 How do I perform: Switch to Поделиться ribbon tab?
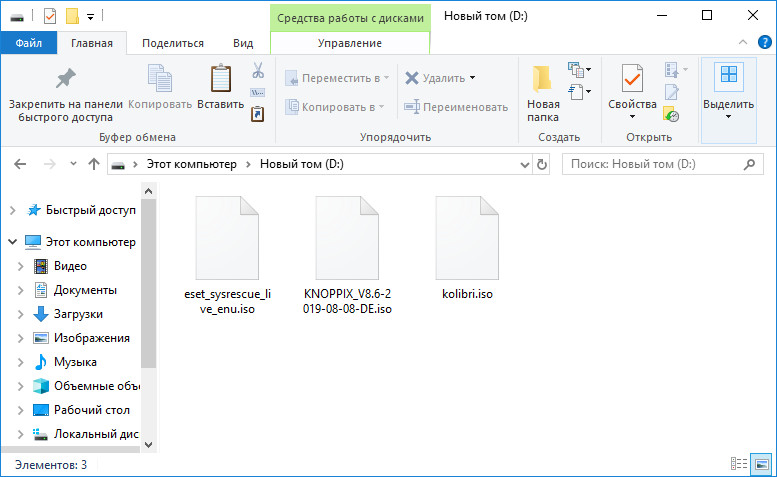click(173, 43)
